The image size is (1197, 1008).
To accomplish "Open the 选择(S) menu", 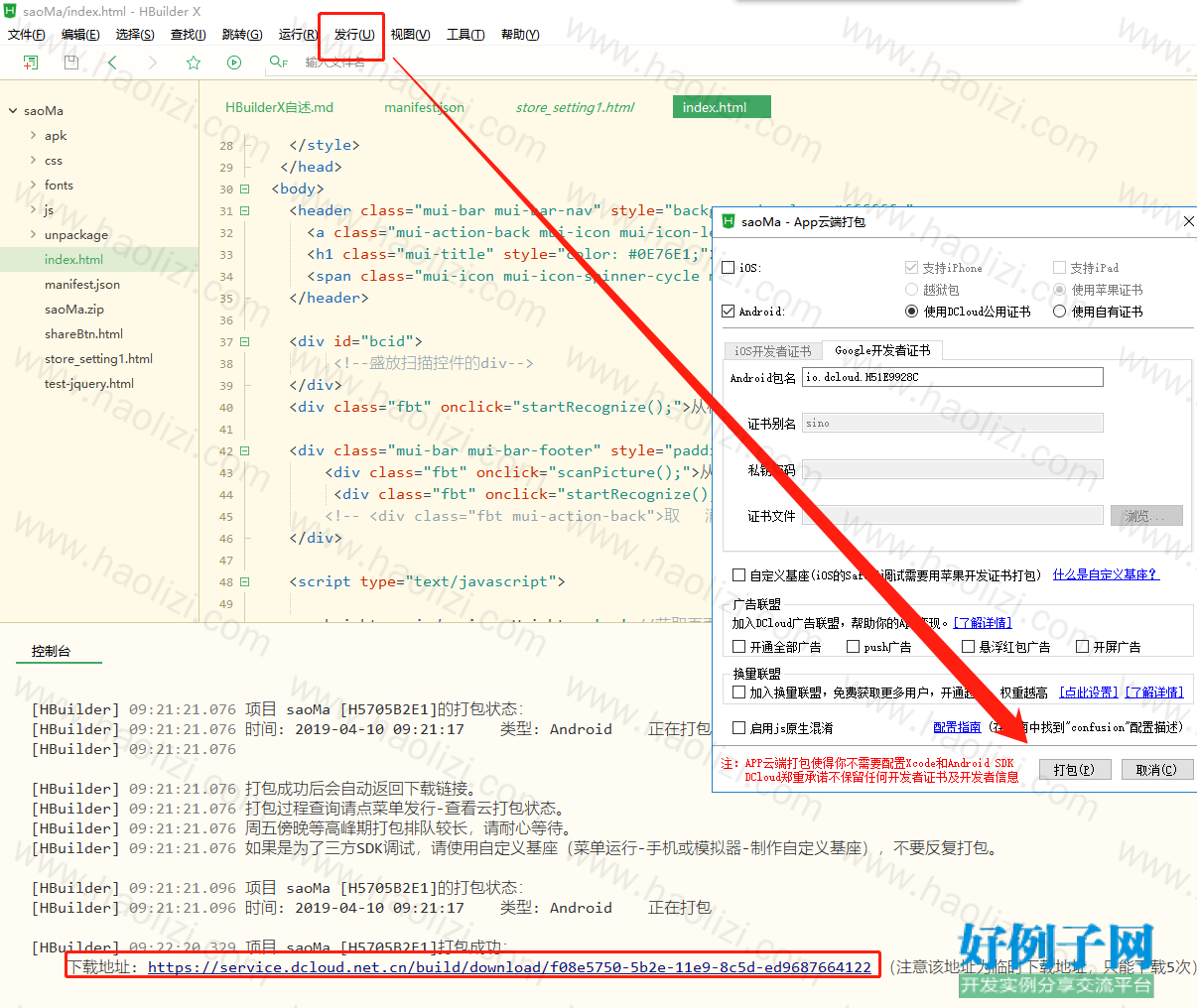I will point(135,35).
